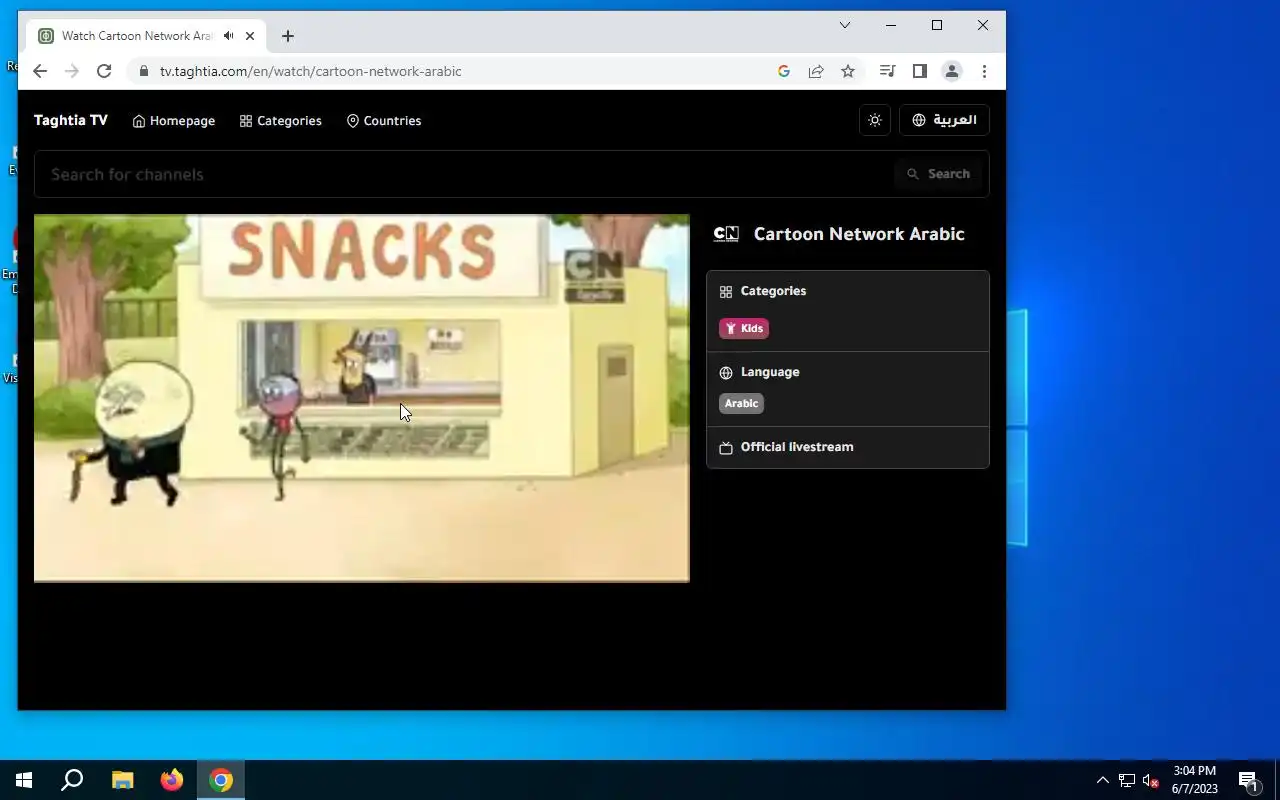Click the Official livestream label
This screenshot has height=800, width=1280.
tap(797, 447)
